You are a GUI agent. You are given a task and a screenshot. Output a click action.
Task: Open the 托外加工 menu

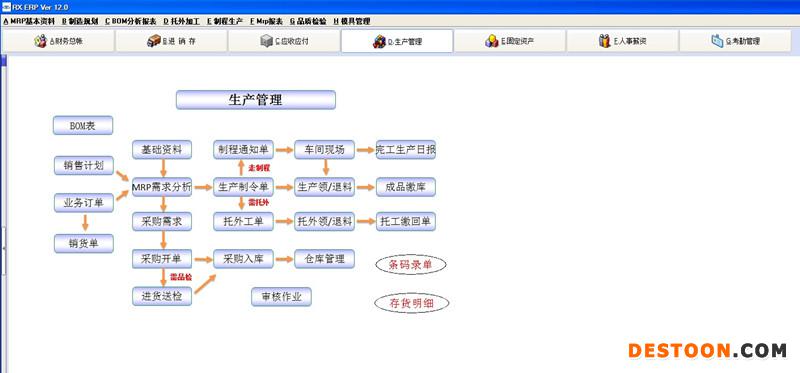[x=182, y=21]
